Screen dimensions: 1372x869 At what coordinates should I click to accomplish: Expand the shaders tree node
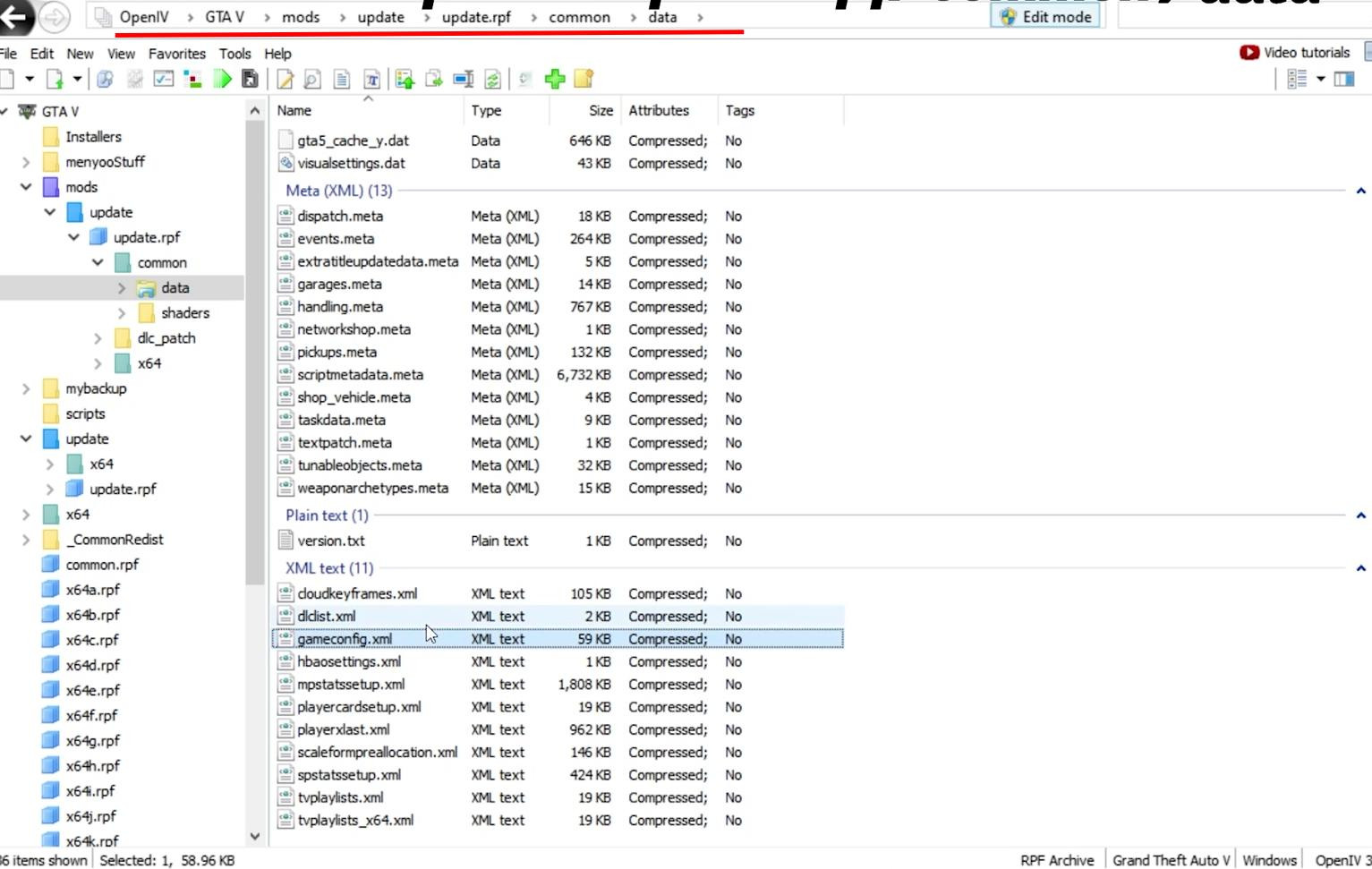(122, 313)
